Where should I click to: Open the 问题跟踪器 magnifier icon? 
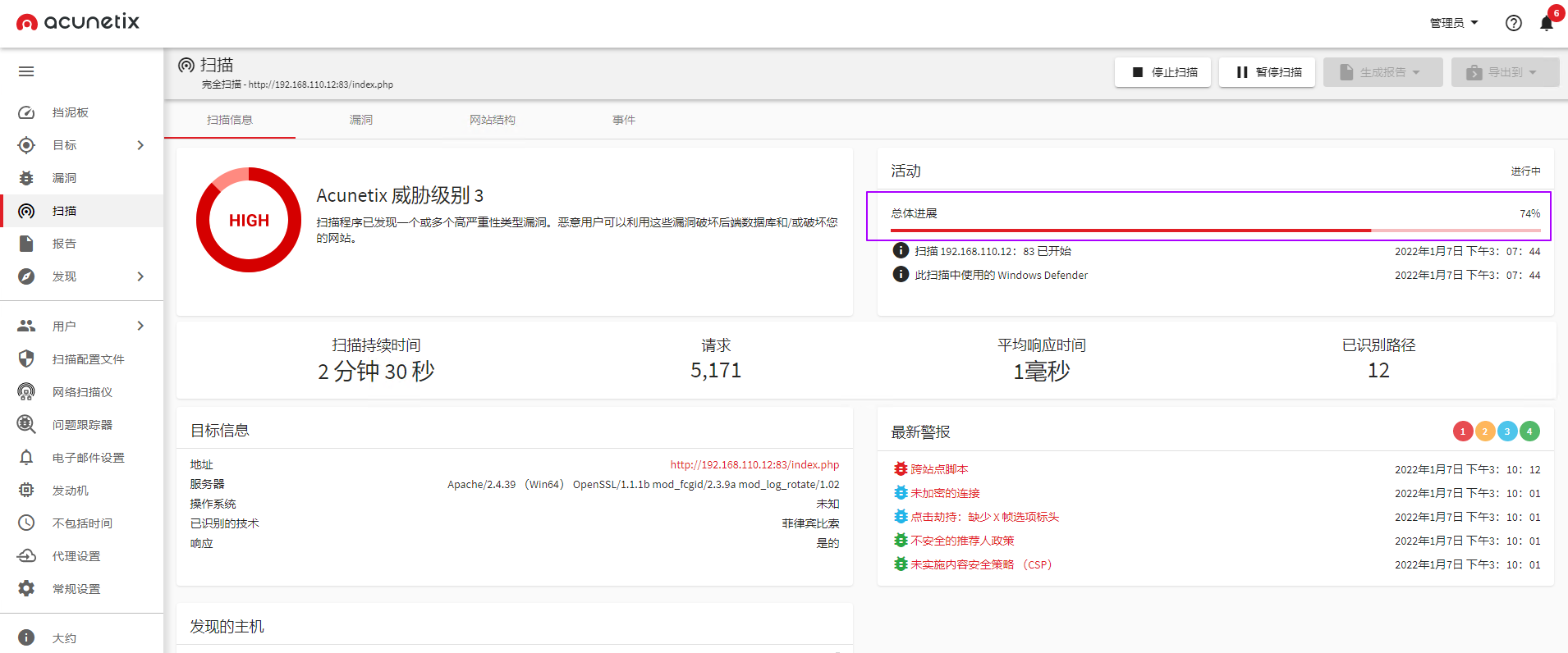[x=26, y=424]
